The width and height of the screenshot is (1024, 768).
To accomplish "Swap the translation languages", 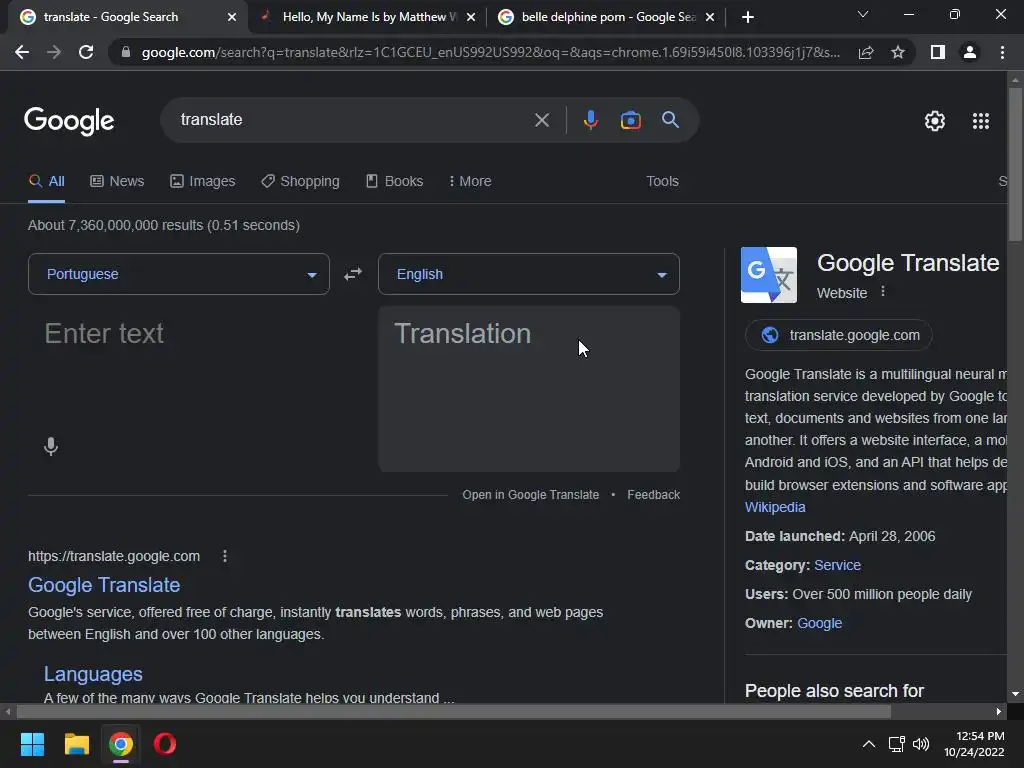I will pyautogui.click(x=353, y=274).
